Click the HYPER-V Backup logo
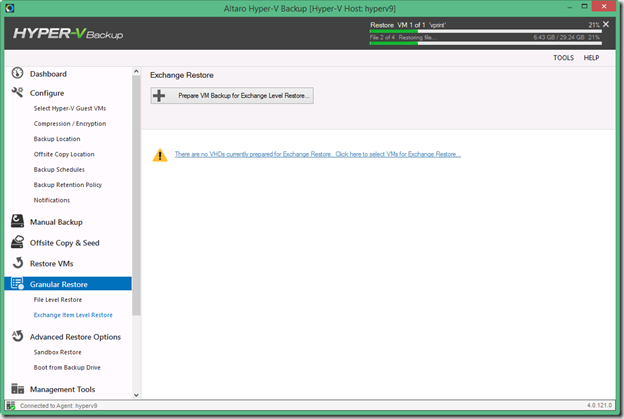The width and height of the screenshot is (624, 419). [68, 33]
